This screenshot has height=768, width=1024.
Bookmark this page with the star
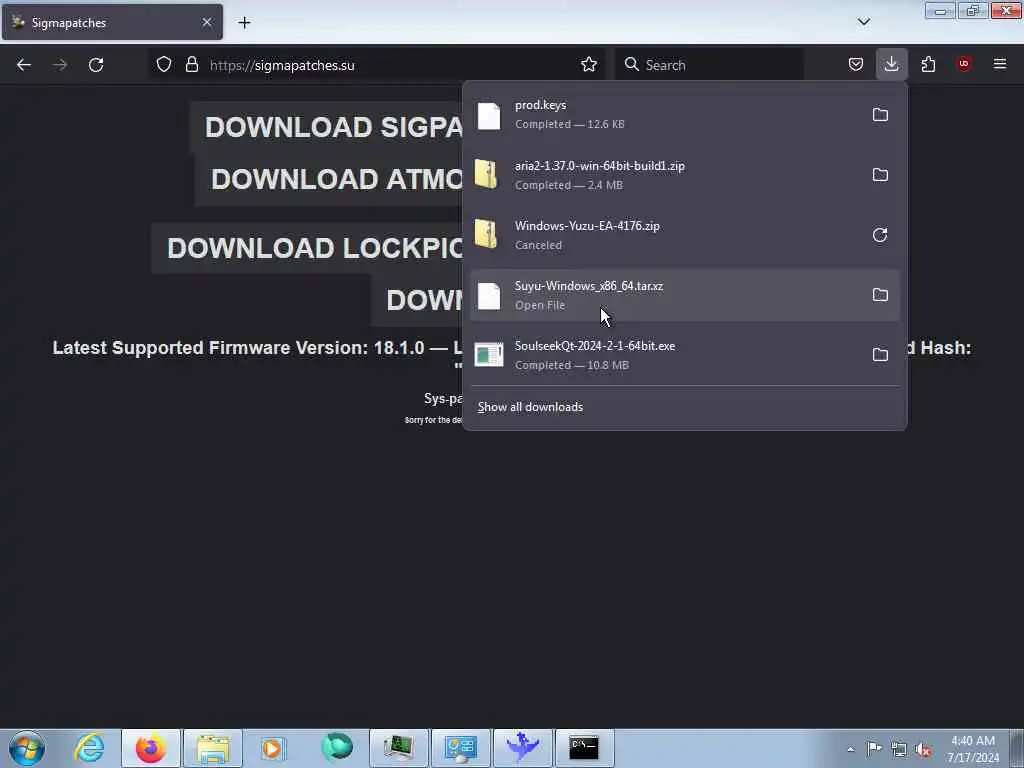[x=588, y=65]
